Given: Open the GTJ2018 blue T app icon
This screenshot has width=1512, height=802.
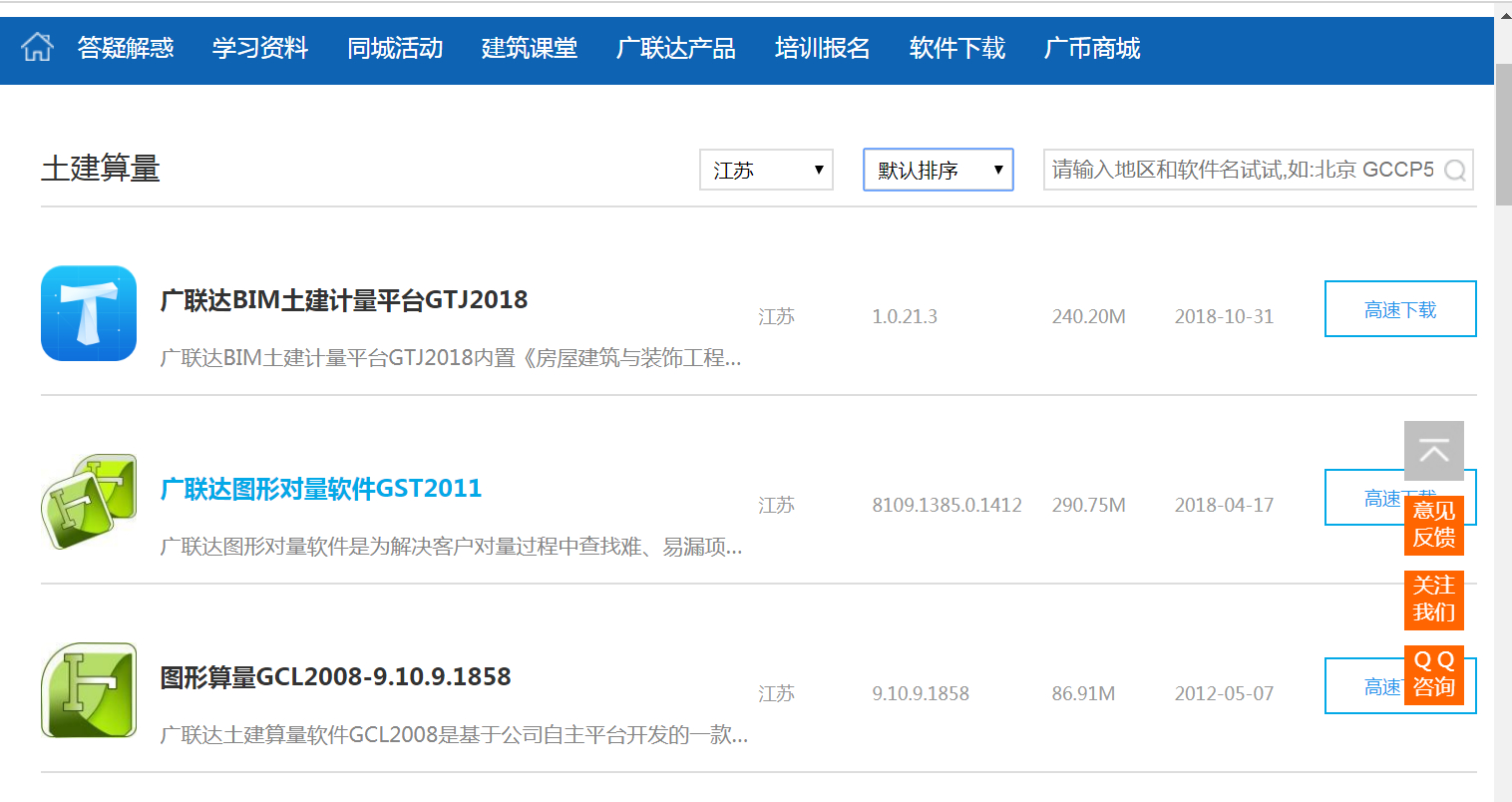Looking at the screenshot, I should pyautogui.click(x=89, y=313).
